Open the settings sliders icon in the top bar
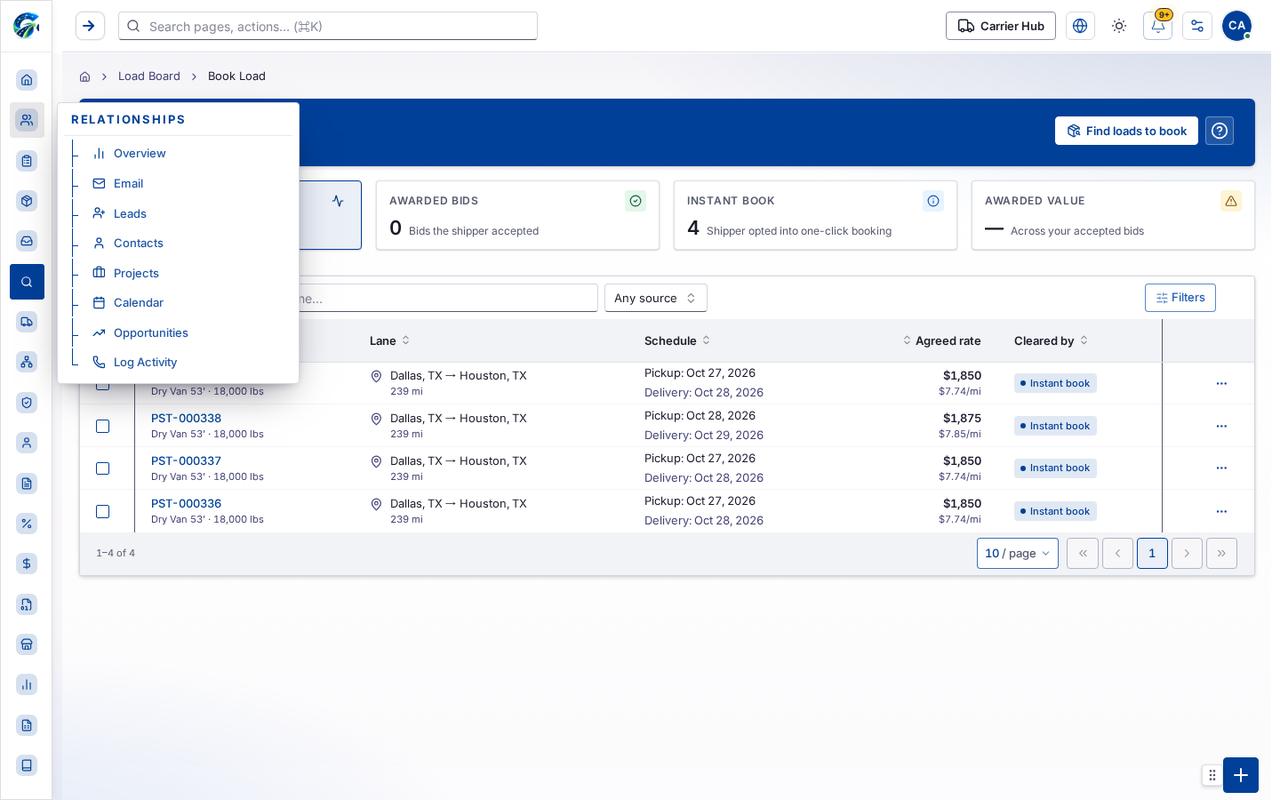The height and width of the screenshot is (800, 1280). (x=1197, y=26)
